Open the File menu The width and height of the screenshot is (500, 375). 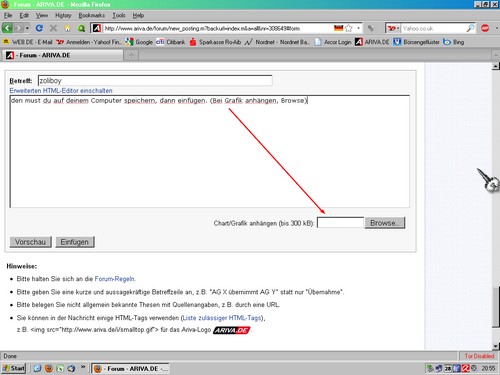tap(8, 15)
